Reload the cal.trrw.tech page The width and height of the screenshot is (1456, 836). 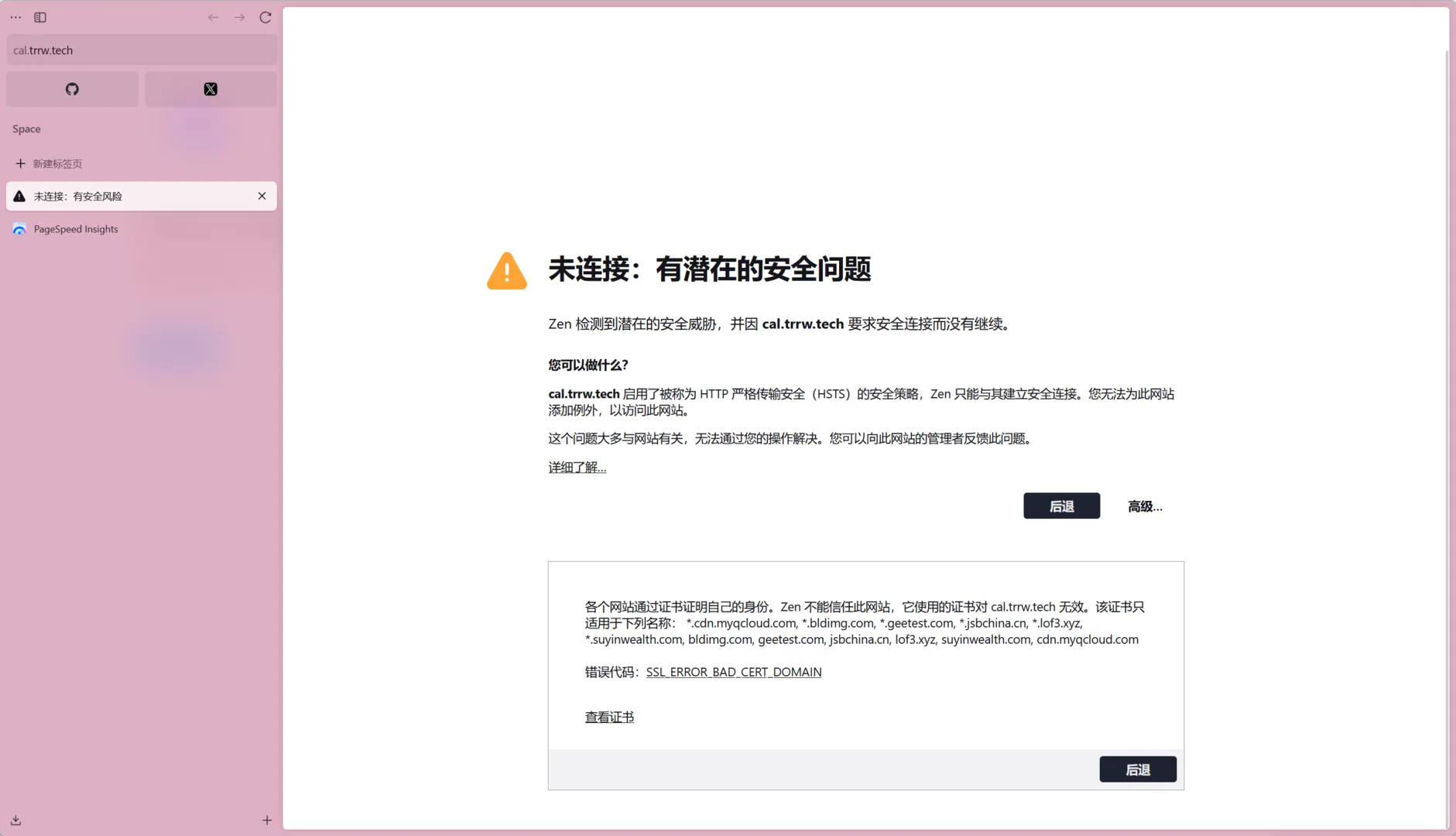coord(266,17)
